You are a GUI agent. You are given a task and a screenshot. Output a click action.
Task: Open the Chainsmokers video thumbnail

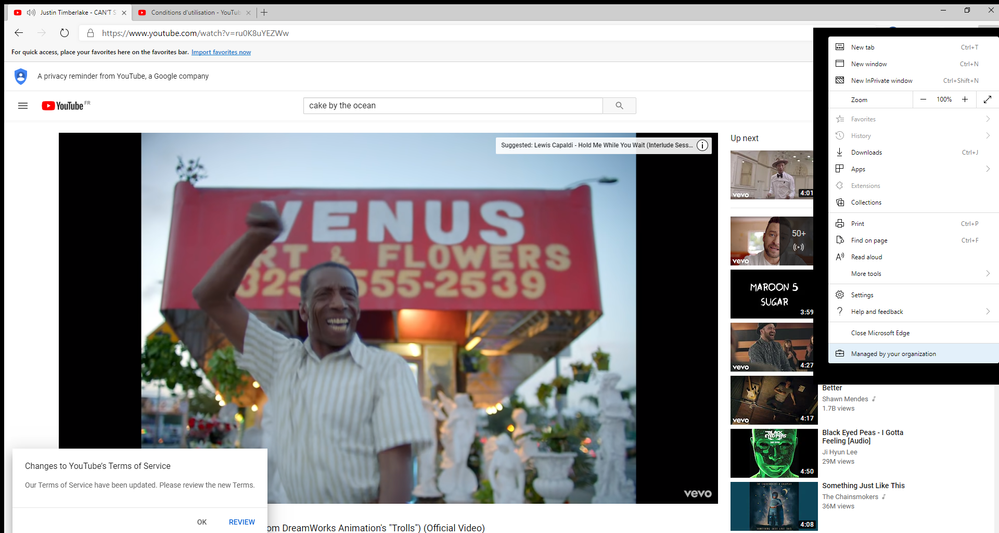click(773, 506)
